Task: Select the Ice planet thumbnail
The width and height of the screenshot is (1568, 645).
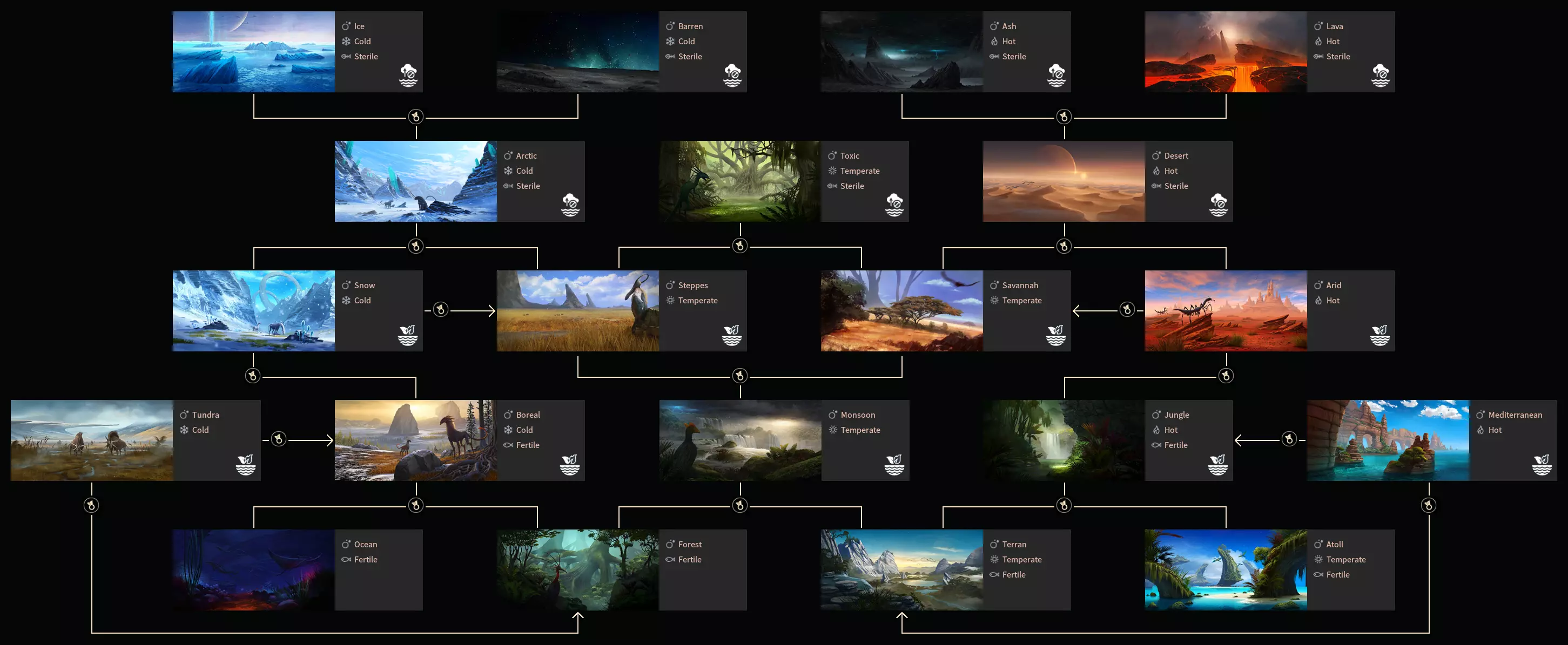Action: [x=253, y=52]
